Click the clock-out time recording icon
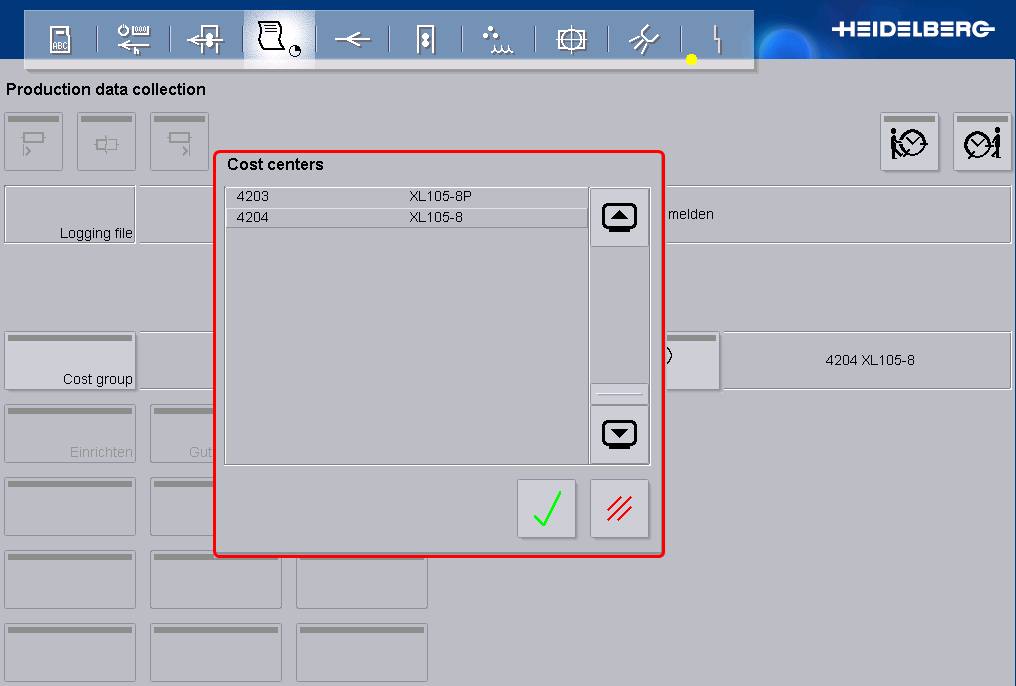 tap(981, 141)
